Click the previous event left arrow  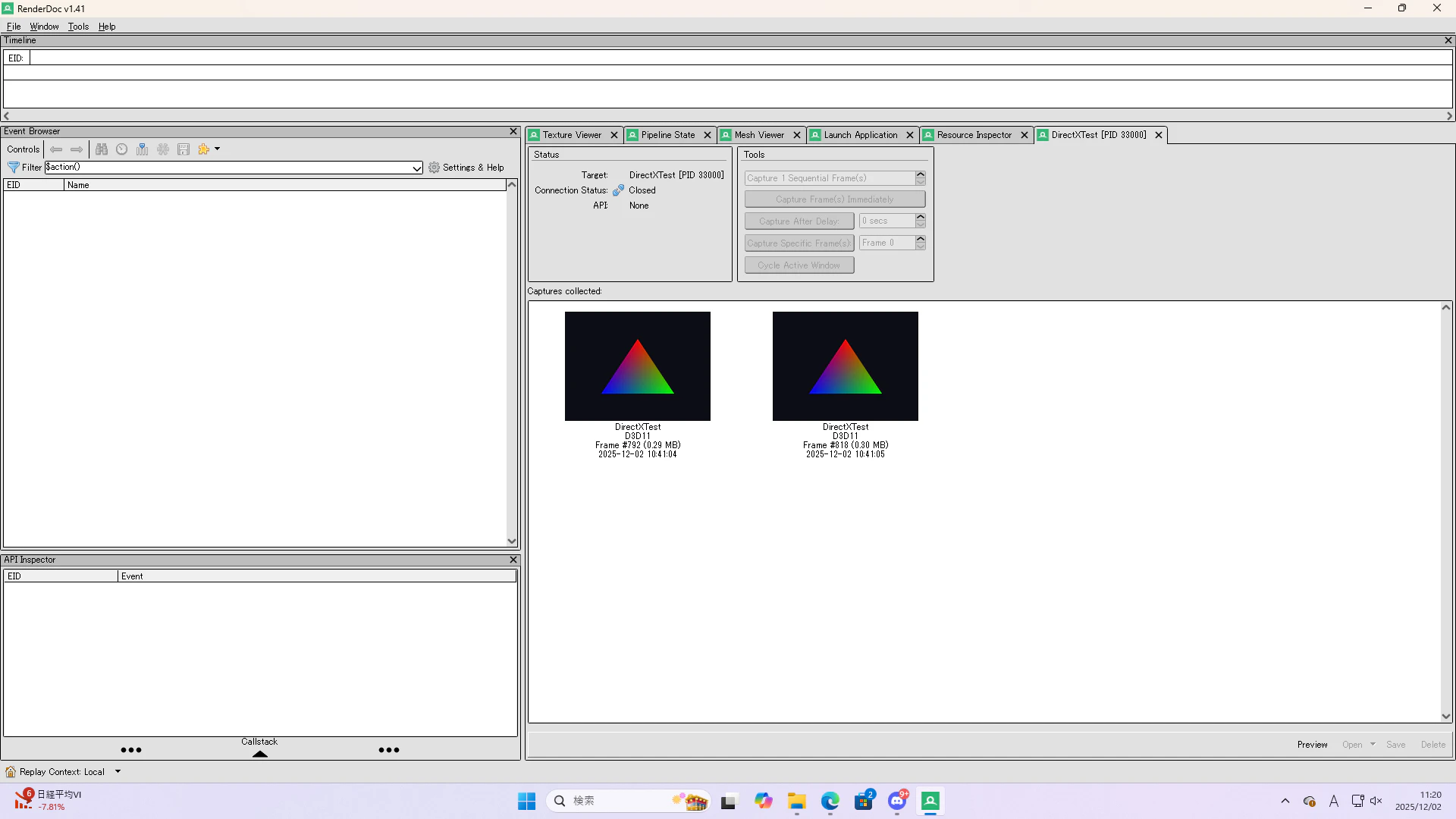click(56, 149)
